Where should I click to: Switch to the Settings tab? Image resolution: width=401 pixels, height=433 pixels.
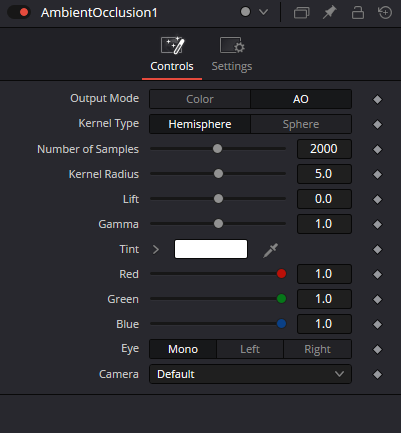pos(232,55)
